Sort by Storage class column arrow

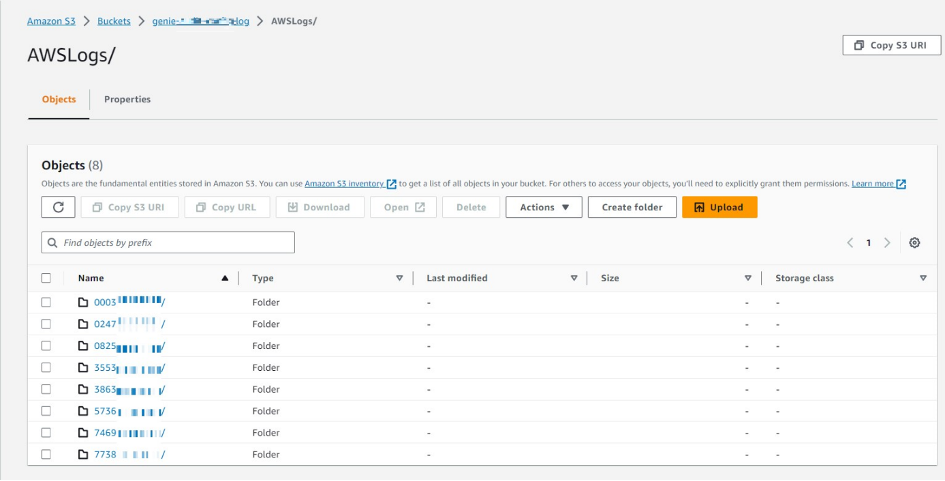[x=923, y=278]
